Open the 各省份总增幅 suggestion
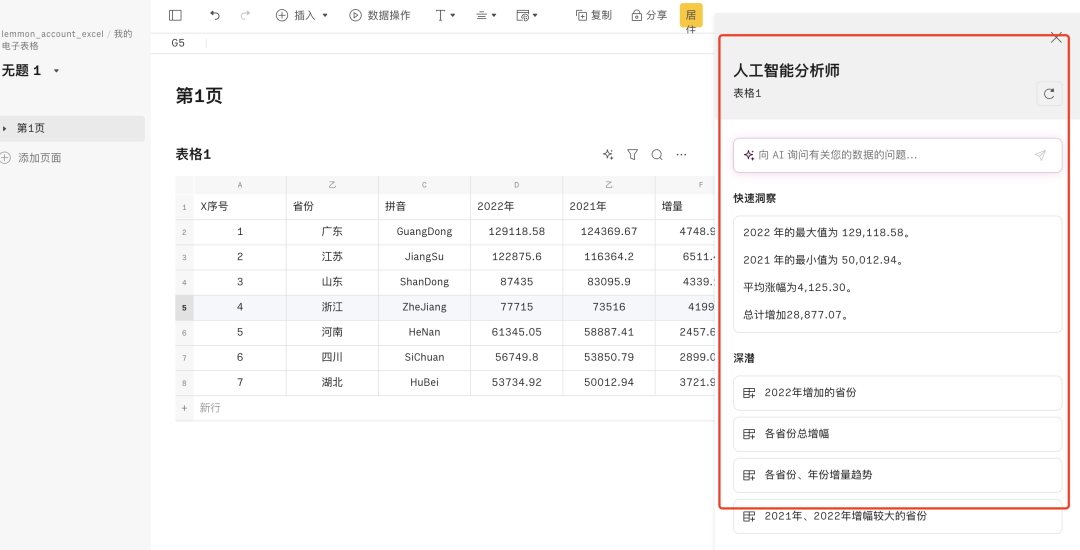 click(x=897, y=434)
